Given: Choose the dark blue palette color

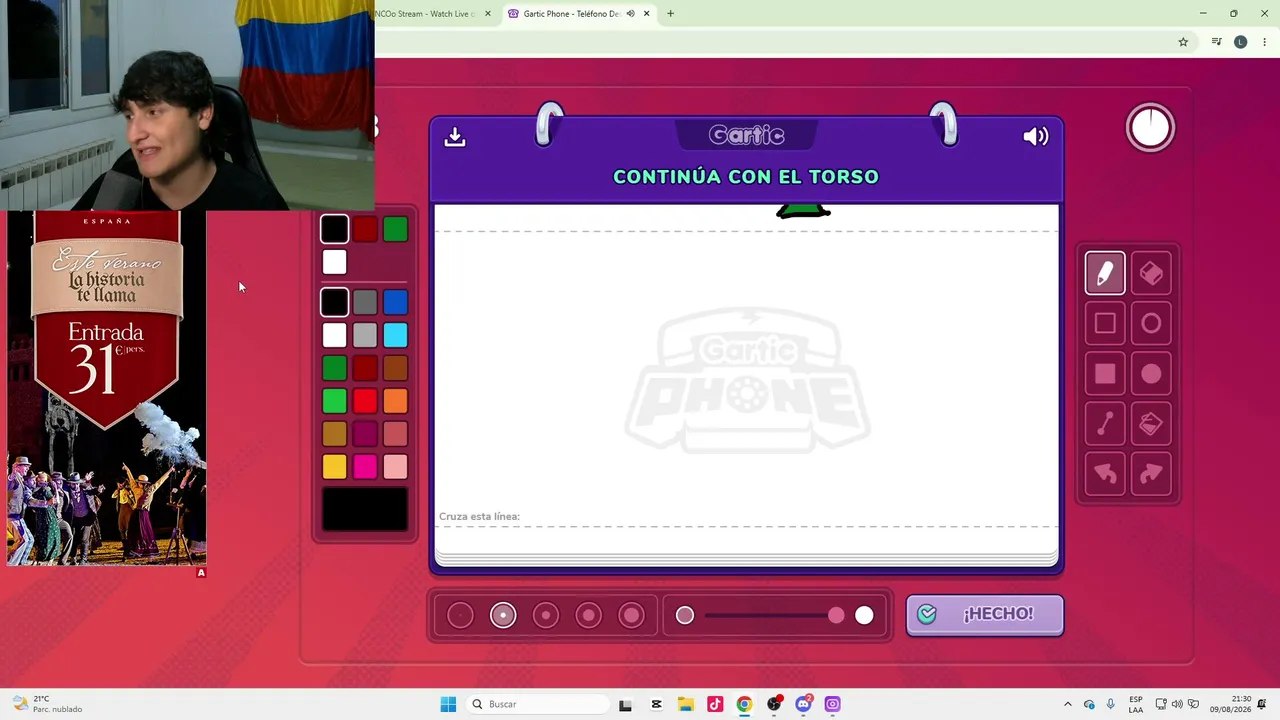Looking at the screenshot, I should (x=395, y=302).
